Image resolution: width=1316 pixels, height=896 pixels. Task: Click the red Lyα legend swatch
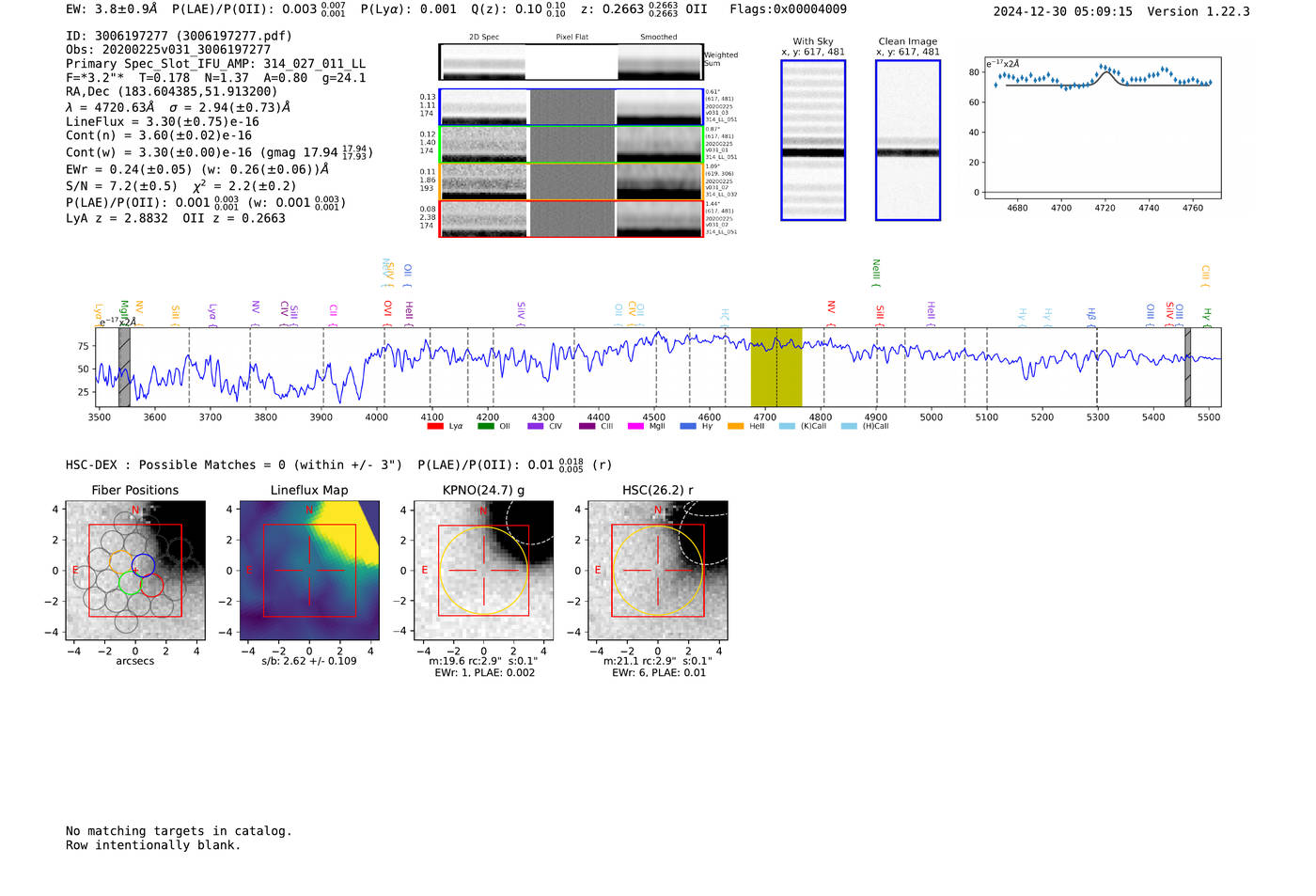tap(434, 427)
